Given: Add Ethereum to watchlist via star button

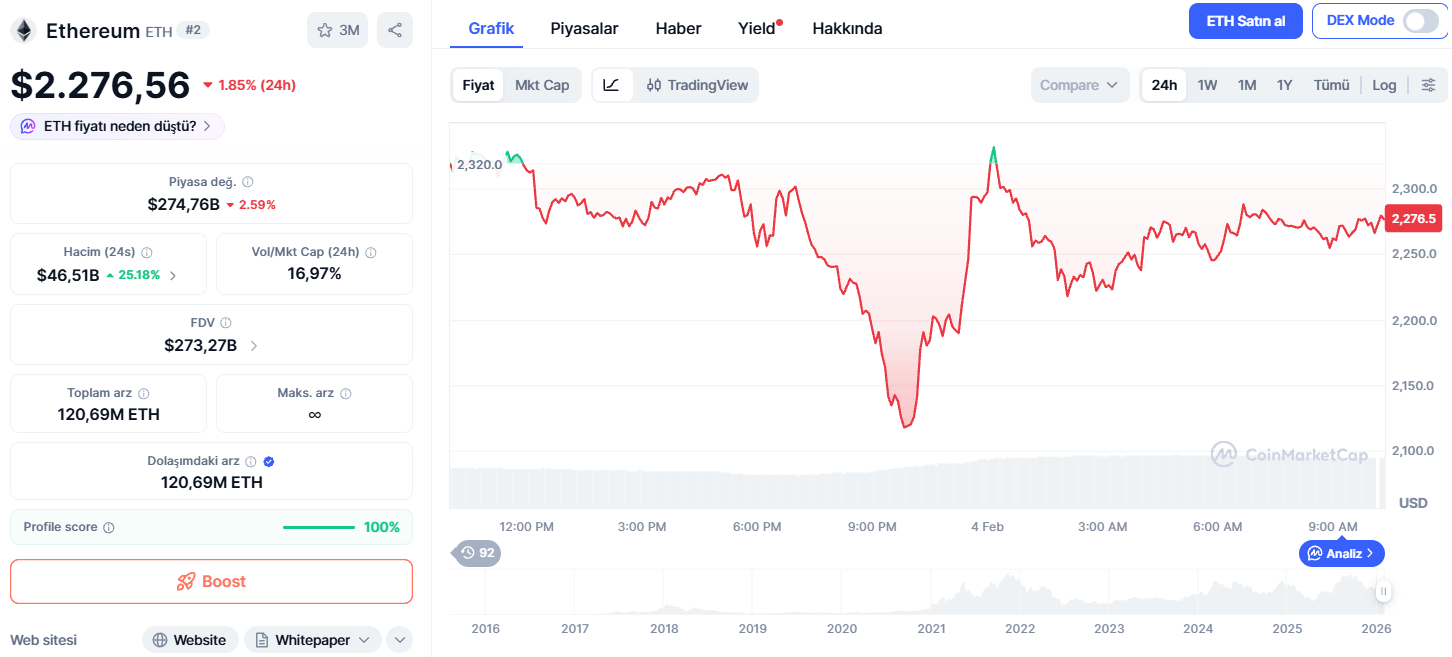Looking at the screenshot, I should point(337,30).
